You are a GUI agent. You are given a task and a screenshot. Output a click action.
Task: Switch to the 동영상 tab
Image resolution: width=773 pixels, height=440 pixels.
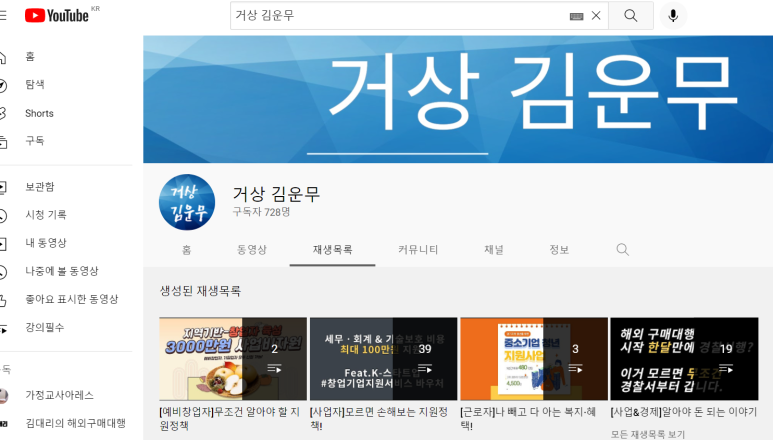pyautogui.click(x=251, y=250)
